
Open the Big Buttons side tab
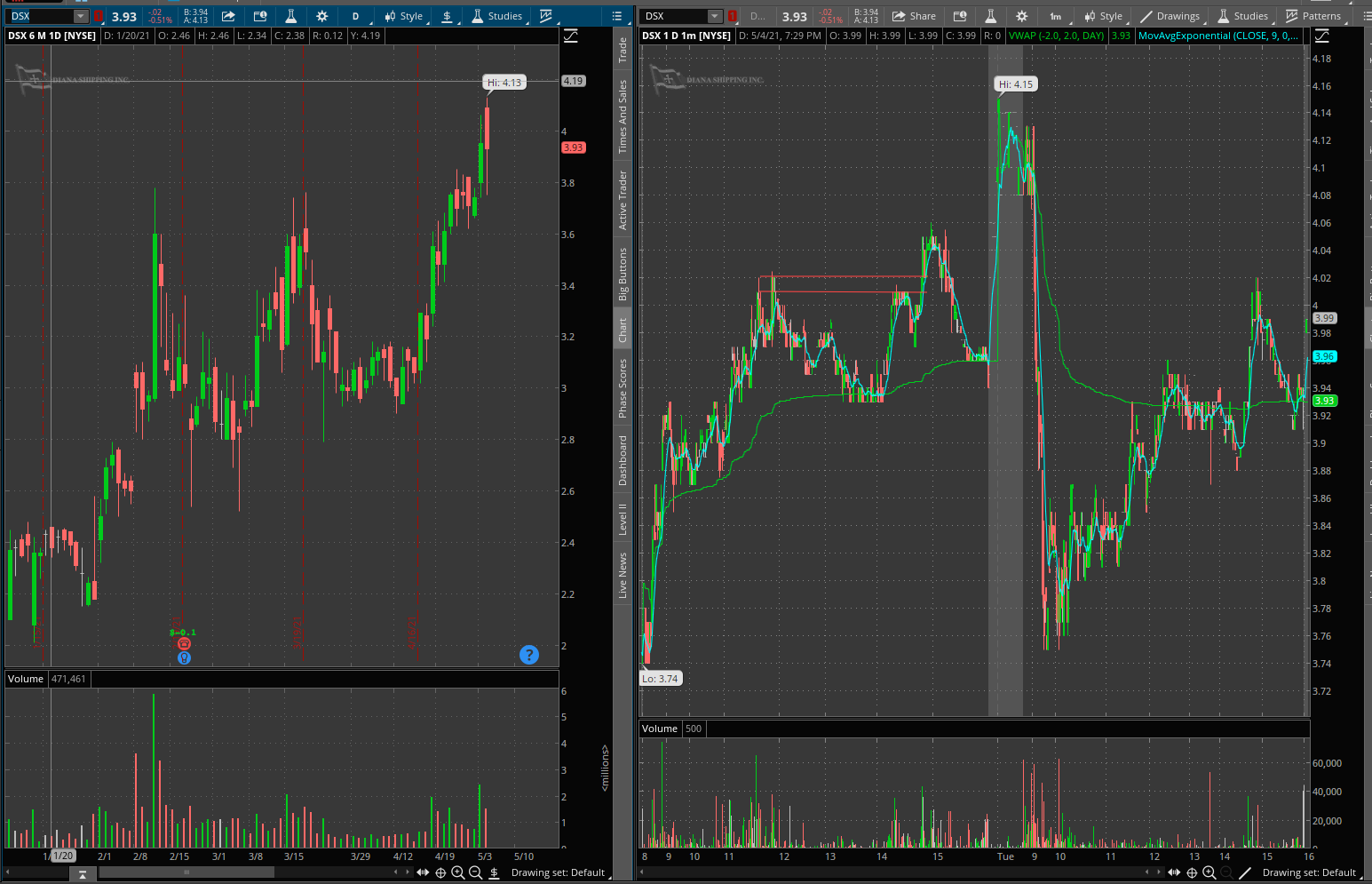623,275
